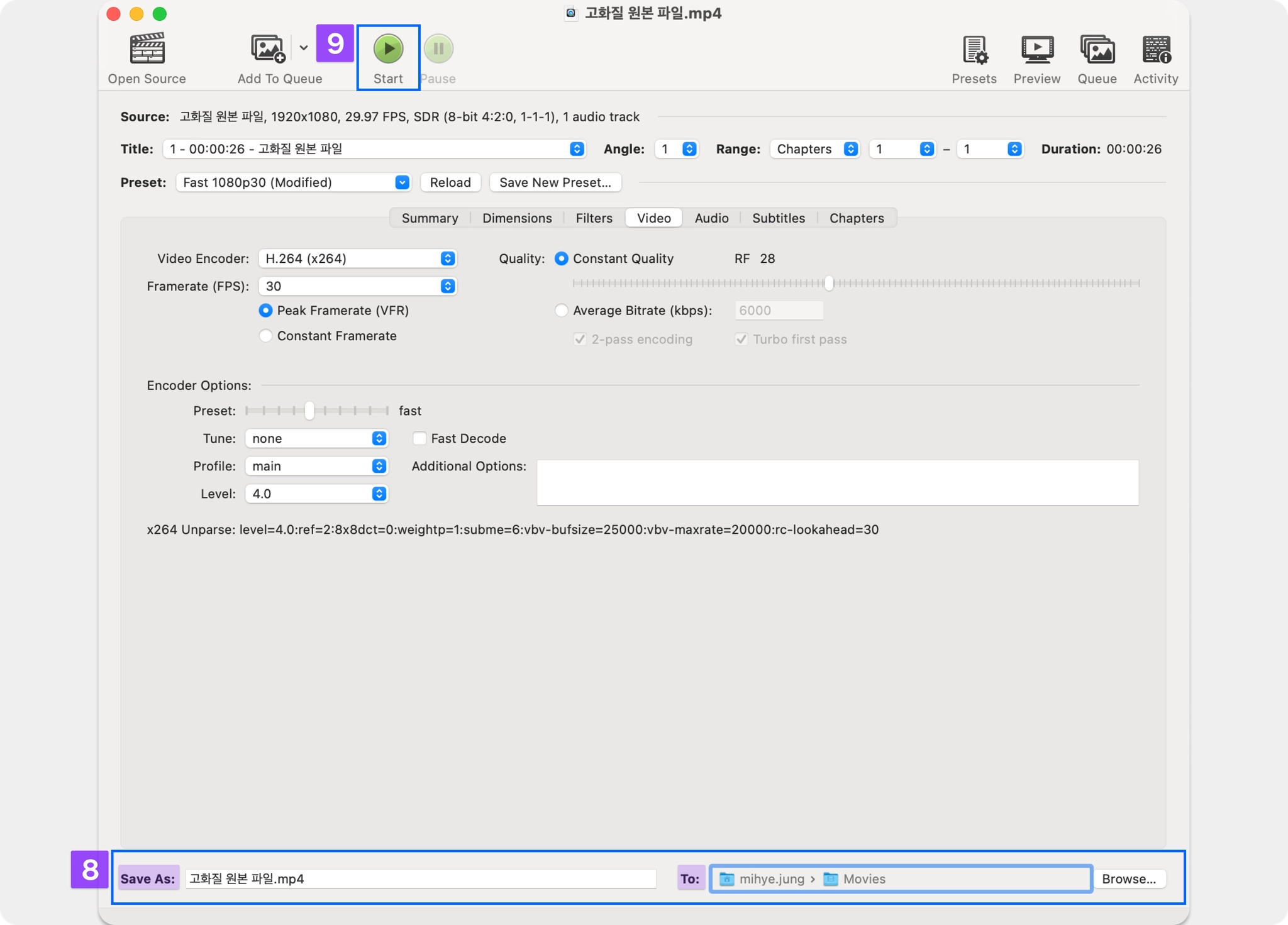Open the Presets panel icon

point(974,49)
